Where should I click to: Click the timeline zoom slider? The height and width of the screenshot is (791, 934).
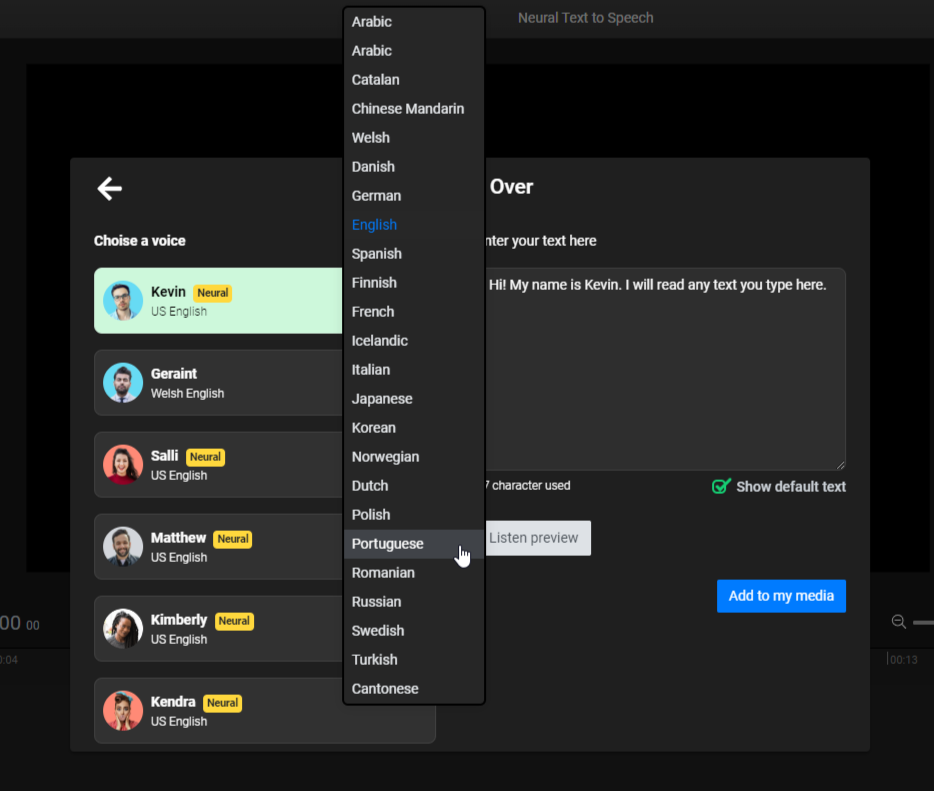[x=924, y=622]
